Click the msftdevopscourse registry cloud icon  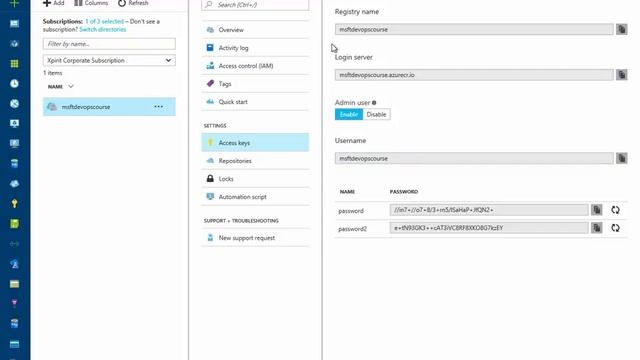pyautogui.click(x=52, y=107)
